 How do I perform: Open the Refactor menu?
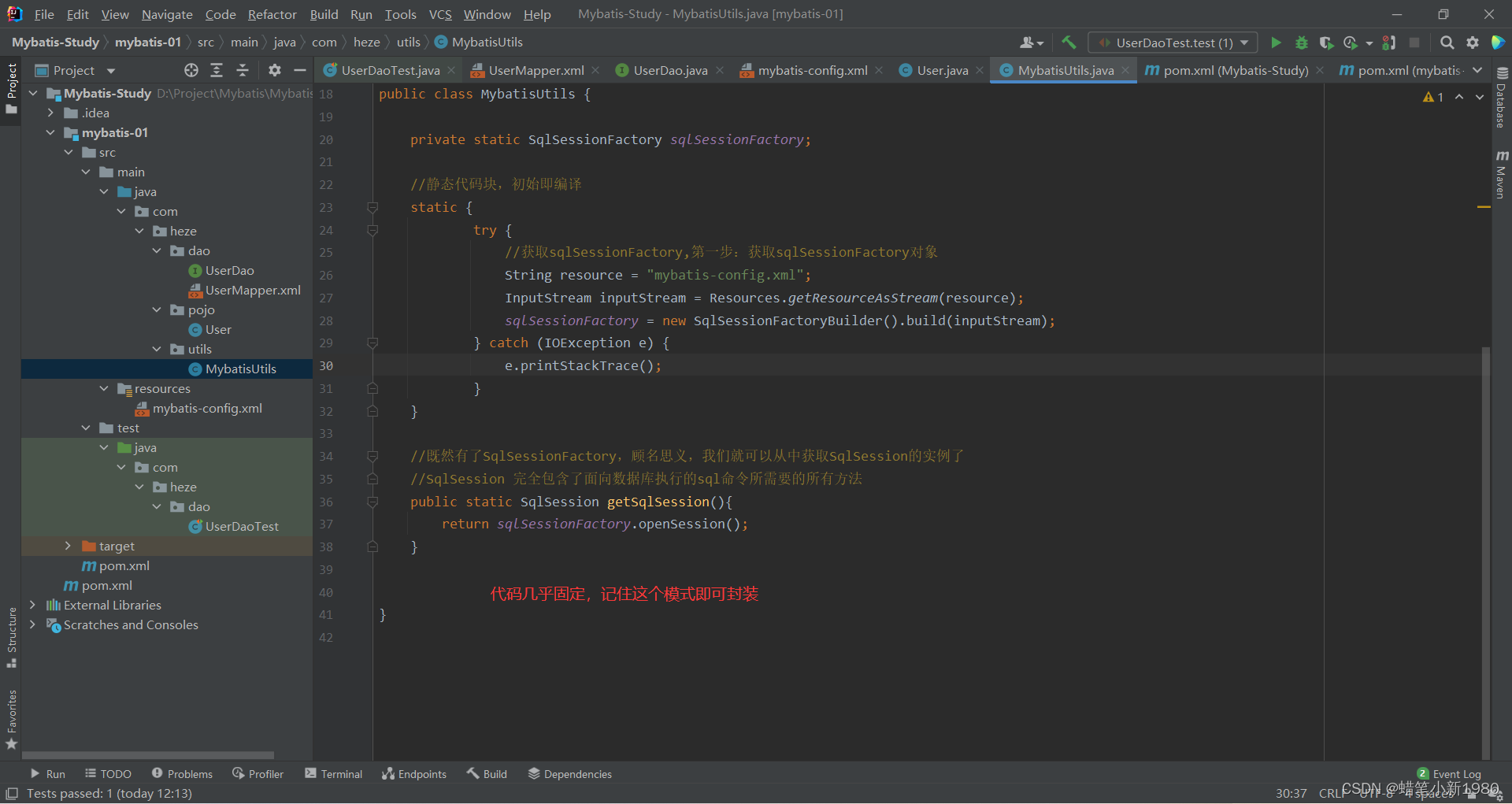click(272, 14)
